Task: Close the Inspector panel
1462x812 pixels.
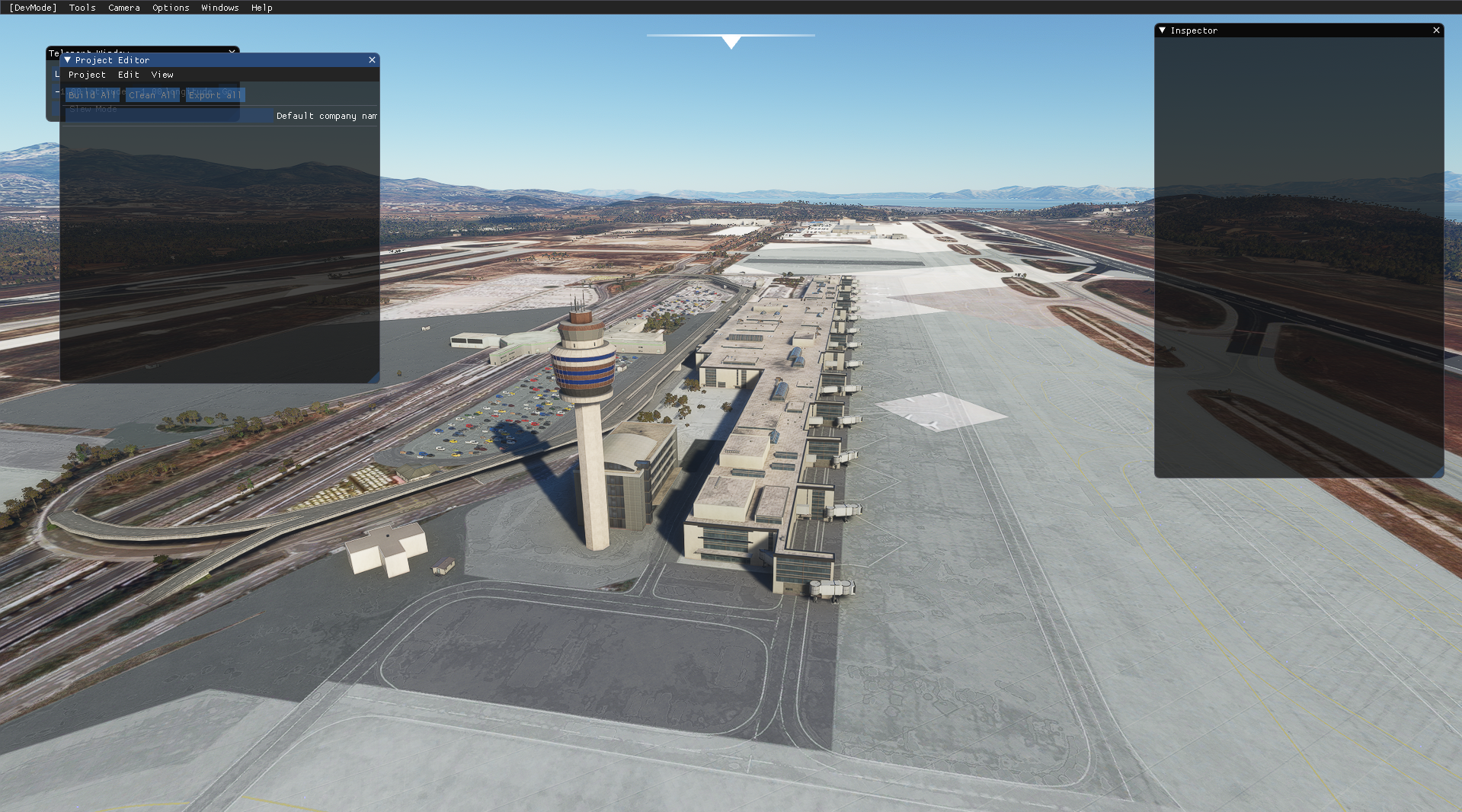Action: tap(1436, 30)
